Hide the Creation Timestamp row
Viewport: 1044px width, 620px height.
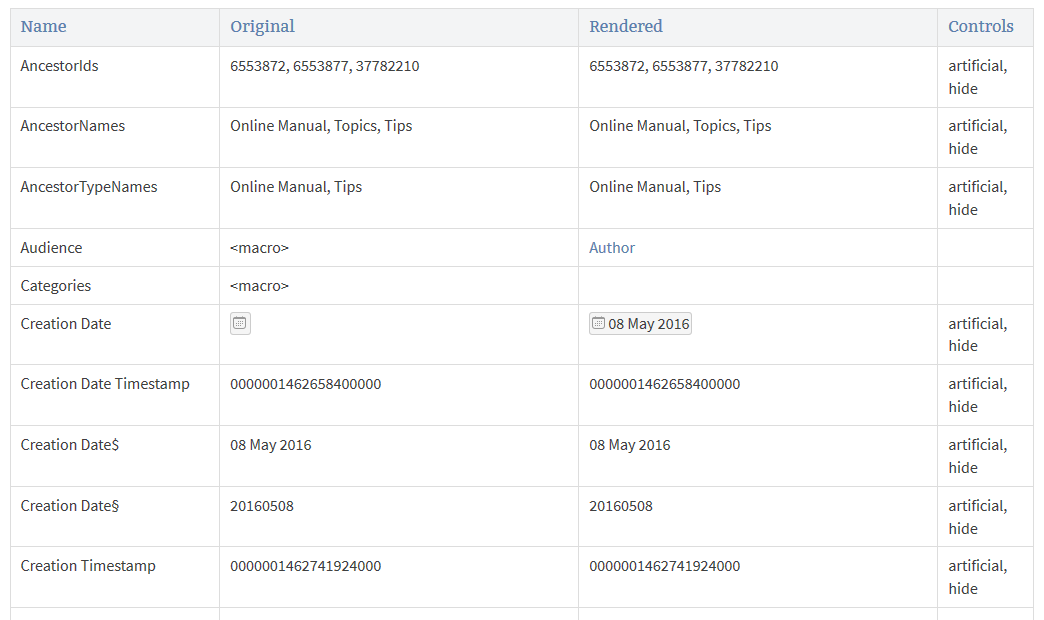(963, 589)
